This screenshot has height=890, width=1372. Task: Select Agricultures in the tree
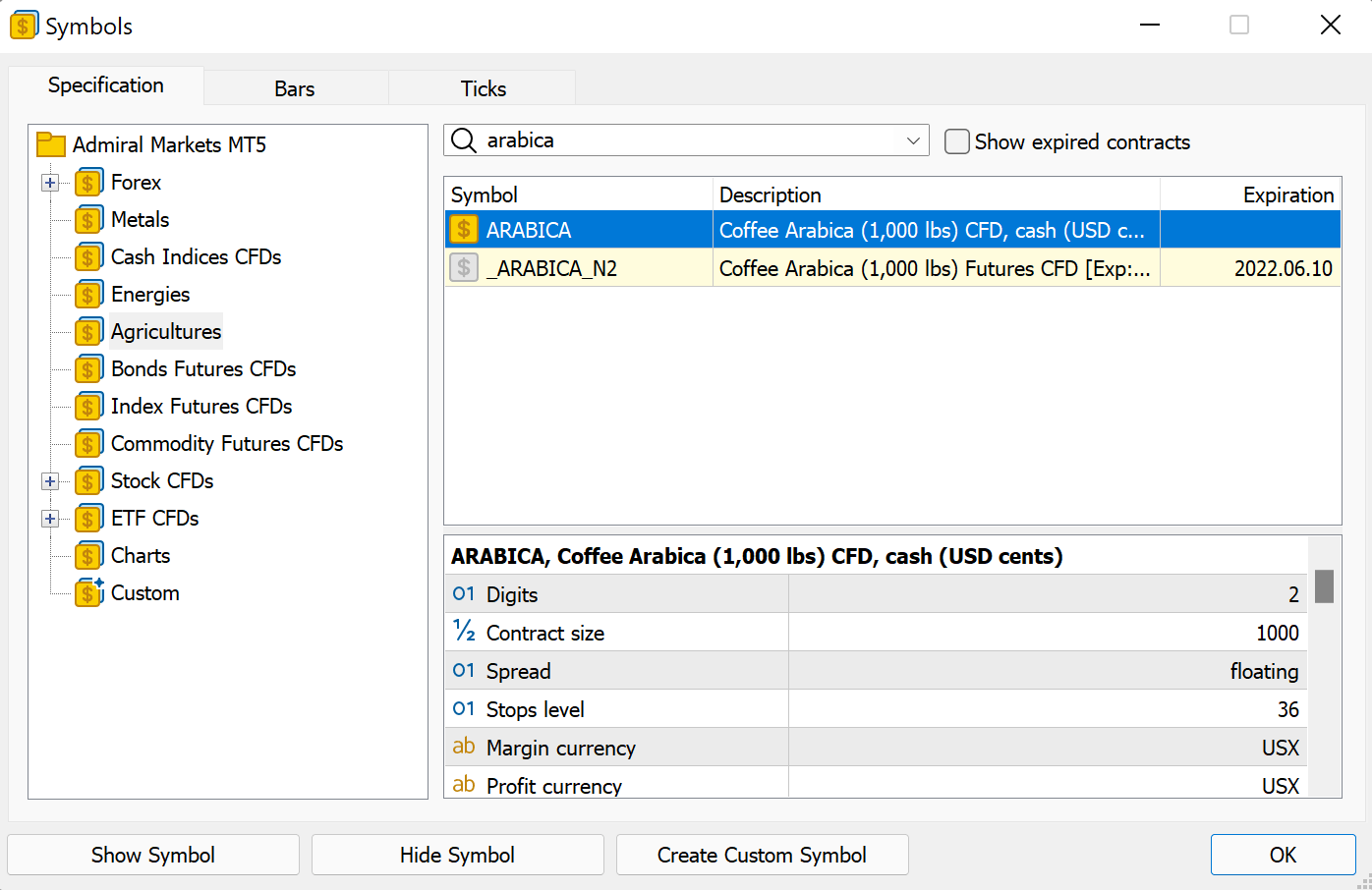(x=166, y=332)
